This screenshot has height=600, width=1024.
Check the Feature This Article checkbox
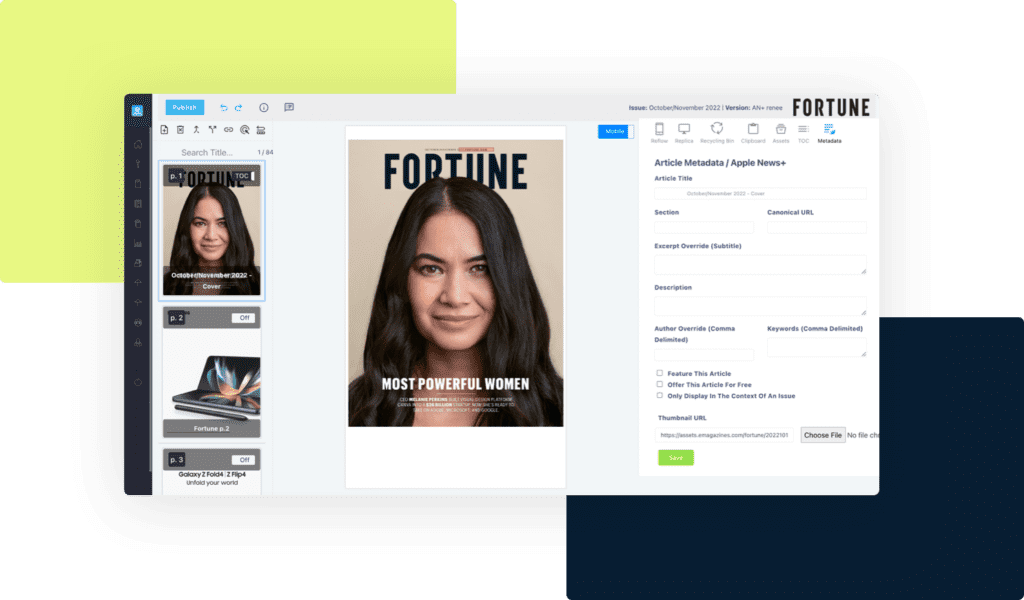pyautogui.click(x=660, y=373)
